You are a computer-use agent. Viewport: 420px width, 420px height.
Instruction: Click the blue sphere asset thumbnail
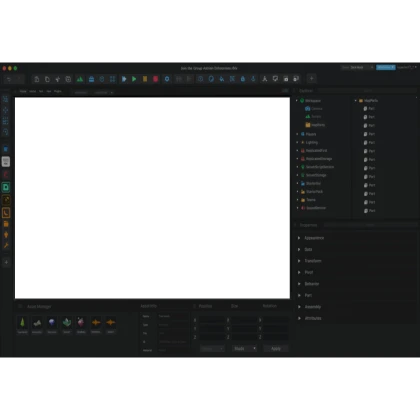tap(52, 323)
